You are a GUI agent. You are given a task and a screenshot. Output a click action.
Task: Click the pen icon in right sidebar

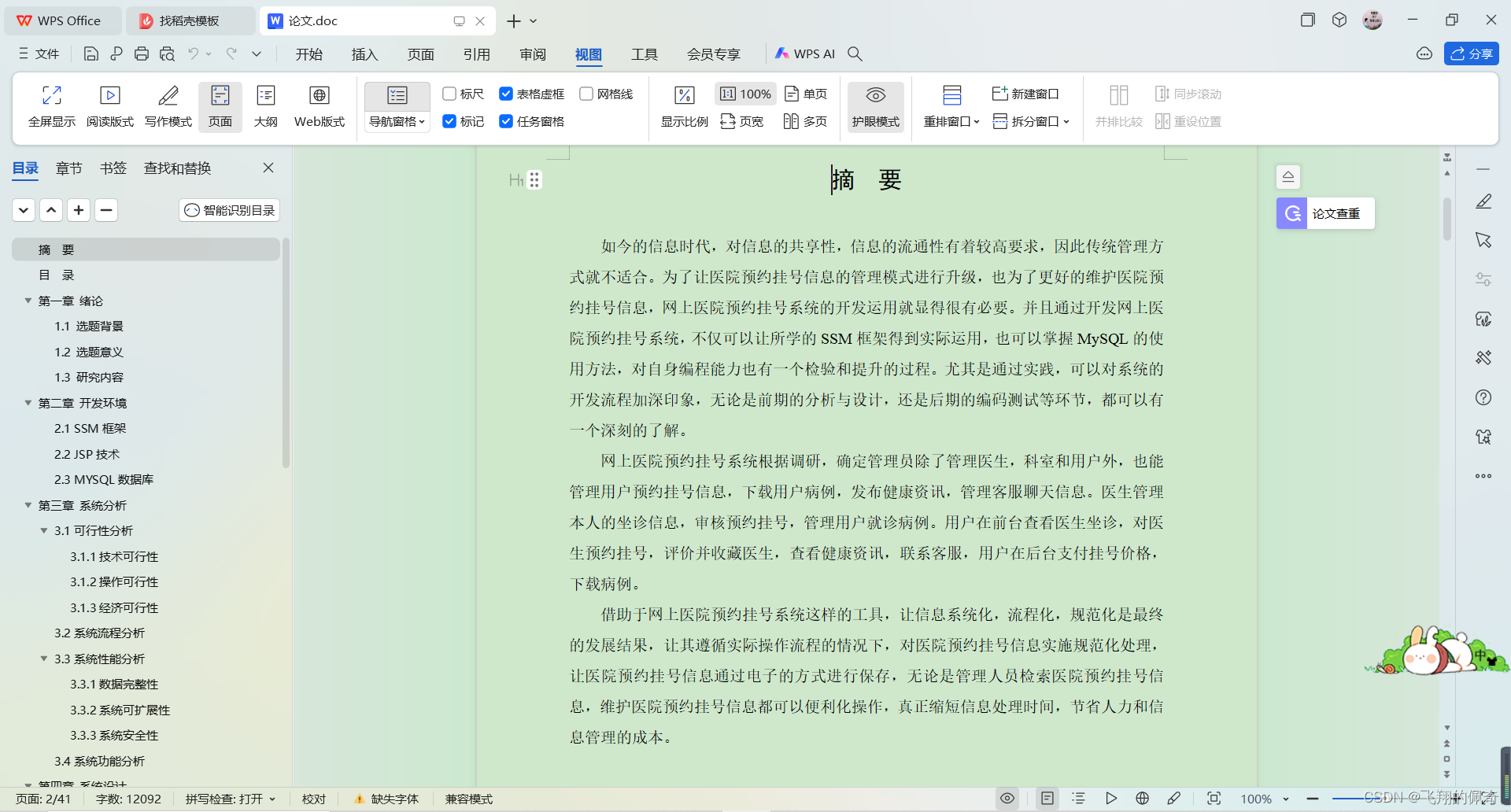[x=1483, y=202]
